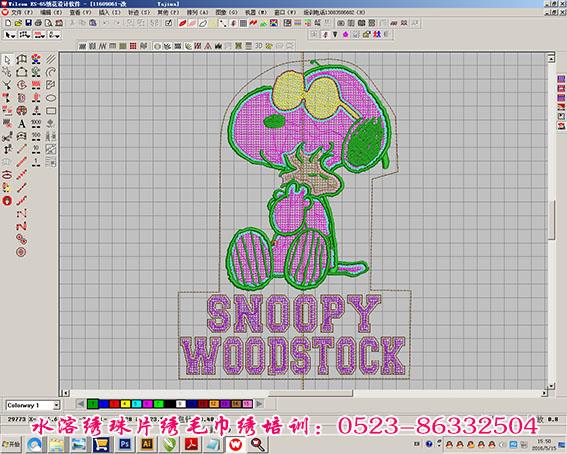The image size is (567, 454).
Task: Choose the Rectangle shape tool in the toolbox
Action: pos(51,111)
